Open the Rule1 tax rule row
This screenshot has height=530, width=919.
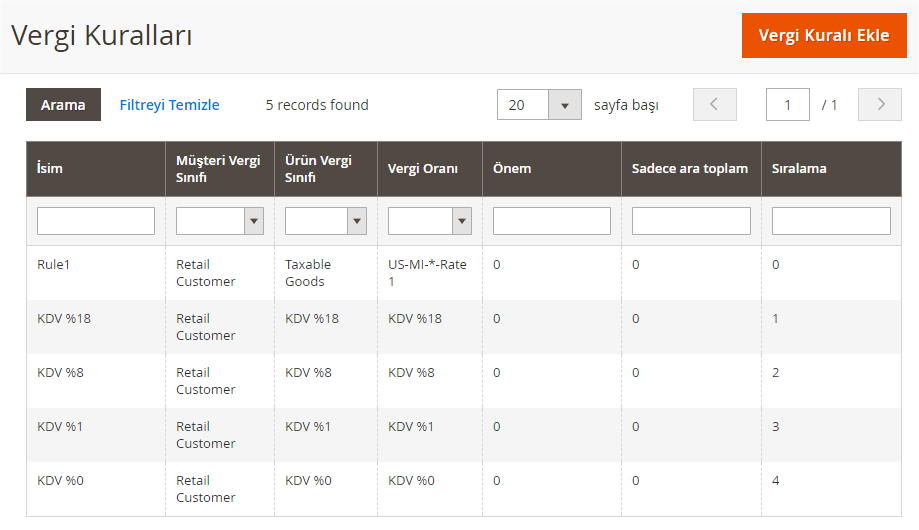pos(54,265)
